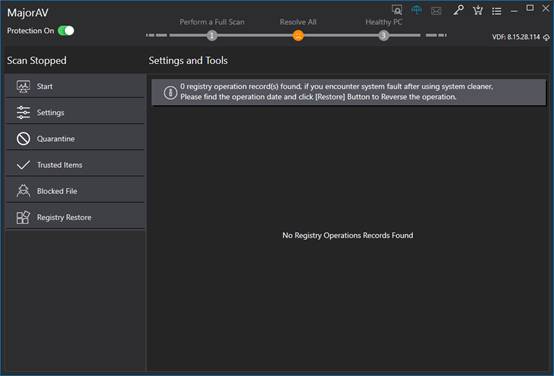554x376 pixels.
Task: Go to the Quarantine section
Action: tap(75, 139)
